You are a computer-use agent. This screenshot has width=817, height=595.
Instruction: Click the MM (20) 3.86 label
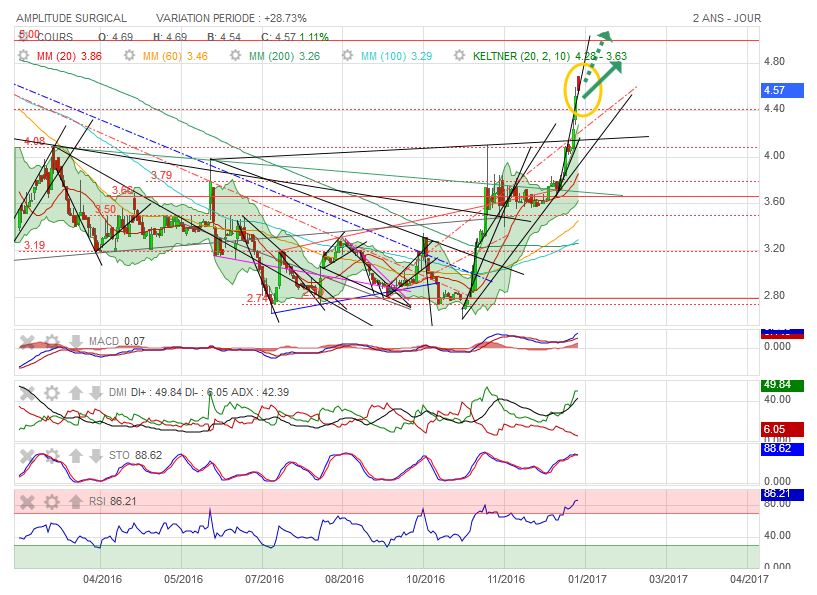pos(69,56)
